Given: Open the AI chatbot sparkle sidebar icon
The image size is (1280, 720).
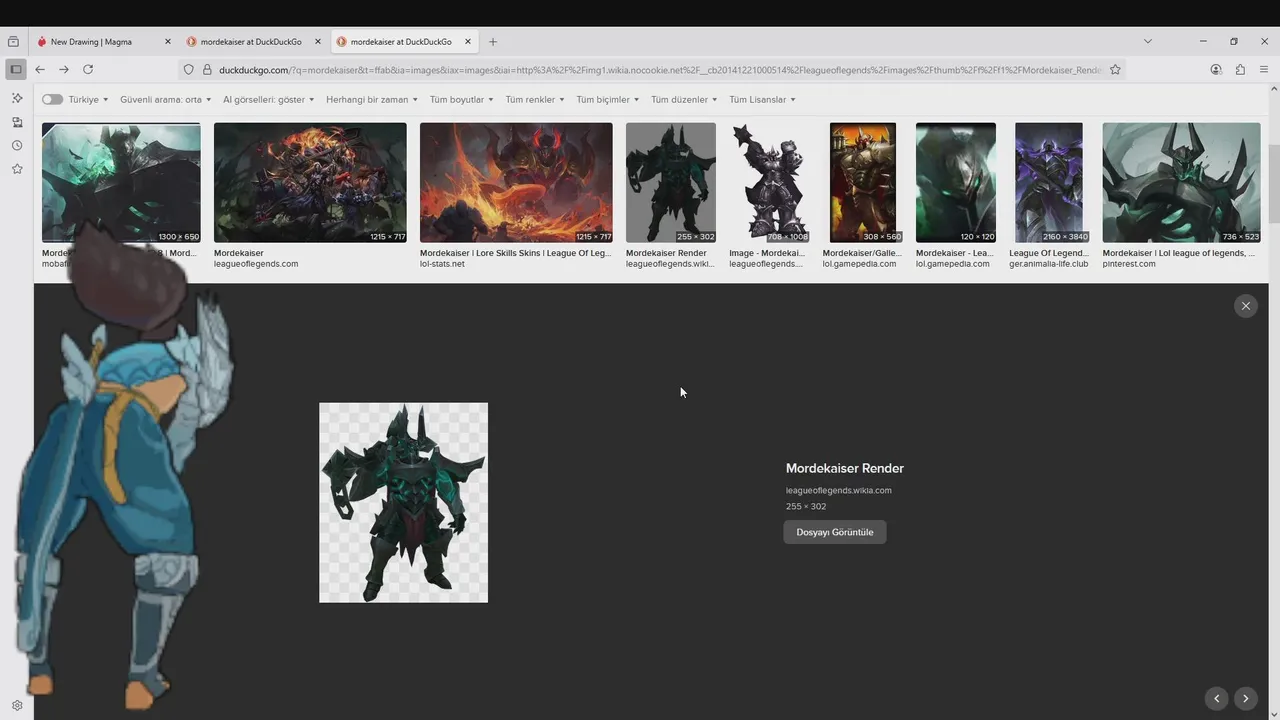Looking at the screenshot, I should [17, 98].
